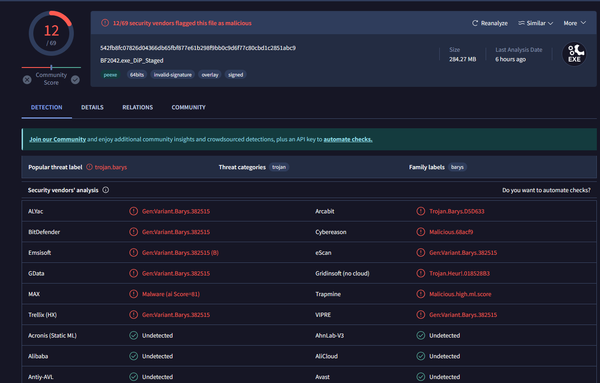Click the AhnLab-V3 undetected check icon

421,336
